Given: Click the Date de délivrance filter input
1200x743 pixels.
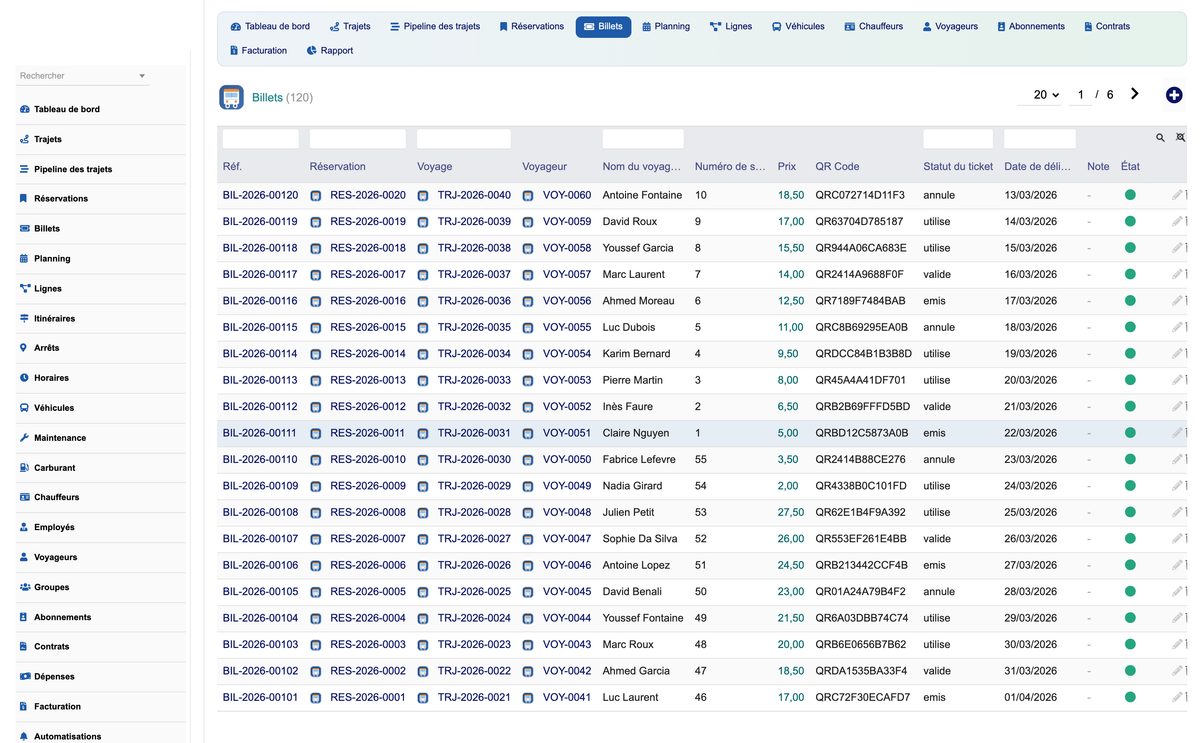Looking at the screenshot, I should (1040, 139).
